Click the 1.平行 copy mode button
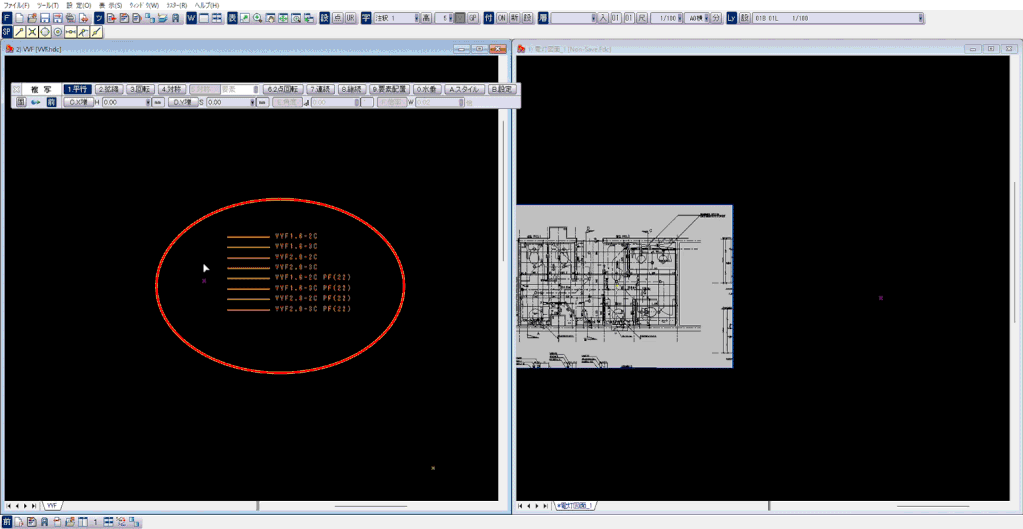Image resolution: width=1023 pixels, height=529 pixels. [x=77, y=89]
